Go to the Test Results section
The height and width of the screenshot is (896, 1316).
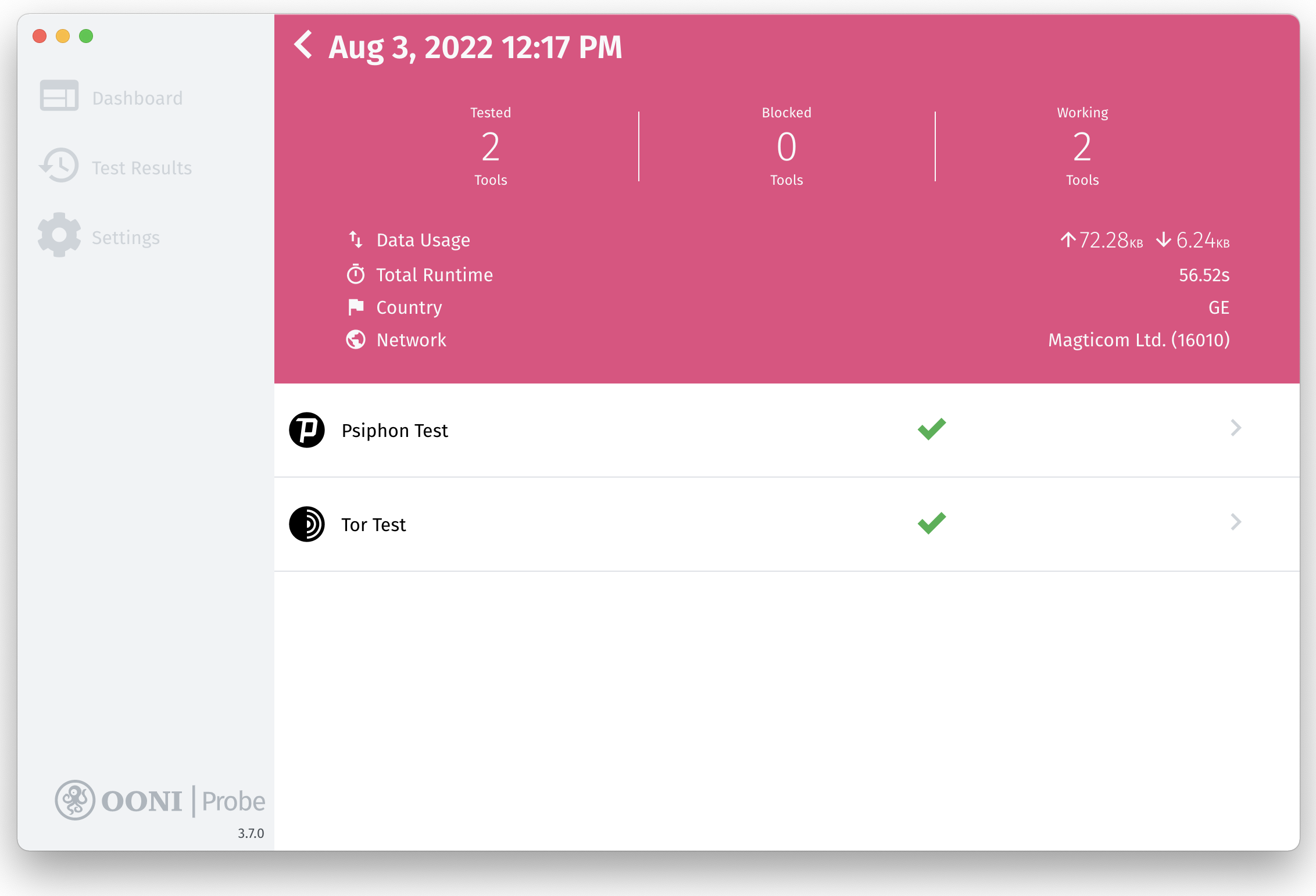[x=142, y=168]
